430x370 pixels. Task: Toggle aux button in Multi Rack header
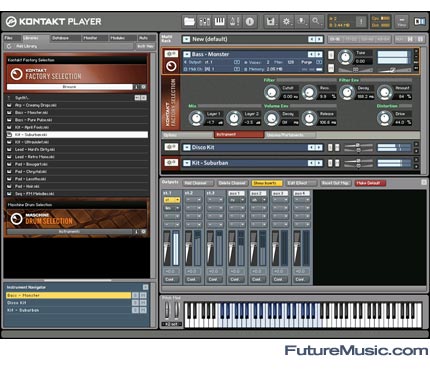(x=399, y=39)
